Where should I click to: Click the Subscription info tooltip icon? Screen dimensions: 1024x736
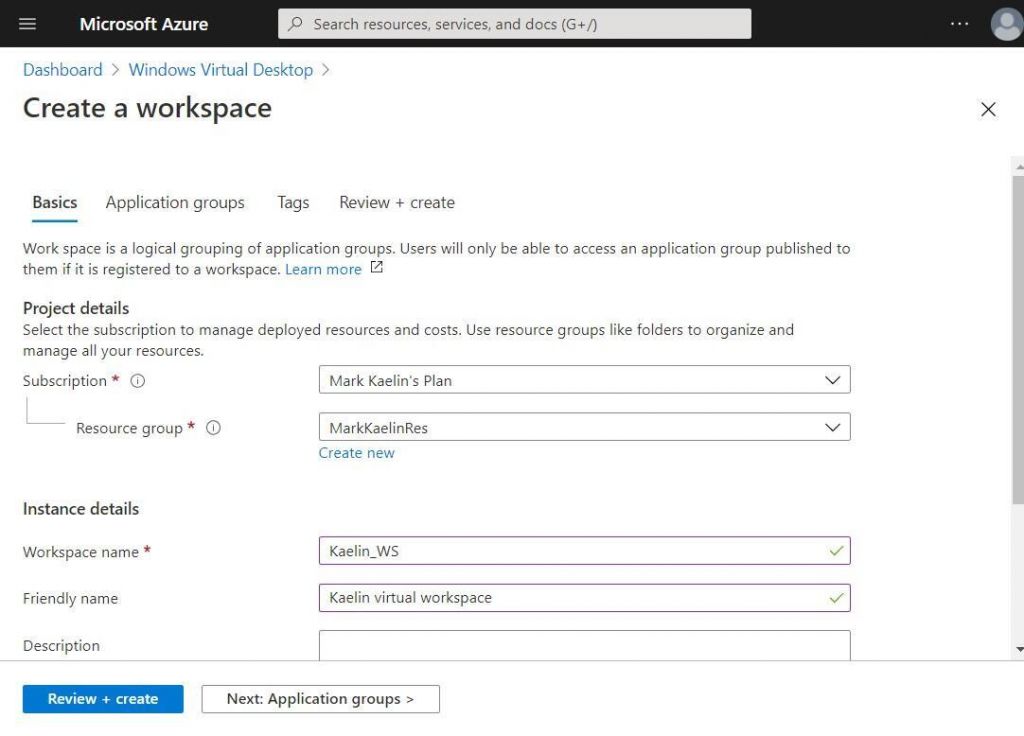(x=138, y=381)
